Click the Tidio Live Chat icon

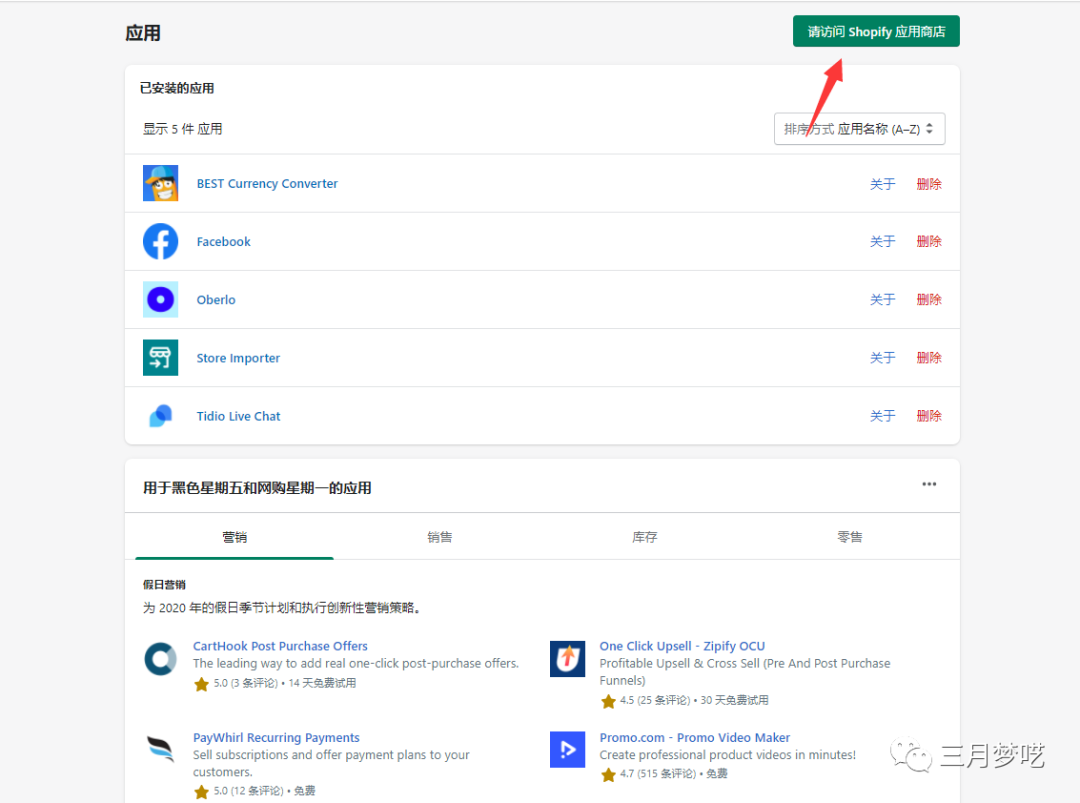(x=160, y=416)
